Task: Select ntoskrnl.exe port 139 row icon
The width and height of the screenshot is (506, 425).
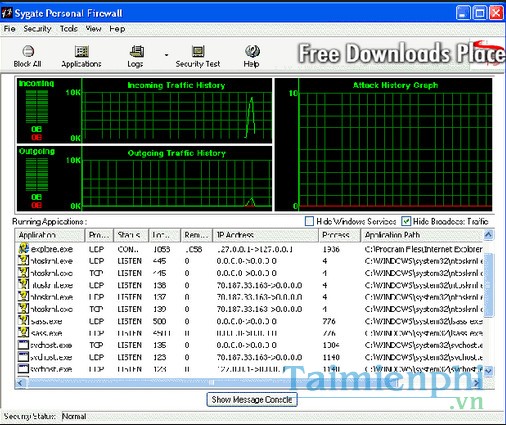Action: tap(23, 309)
